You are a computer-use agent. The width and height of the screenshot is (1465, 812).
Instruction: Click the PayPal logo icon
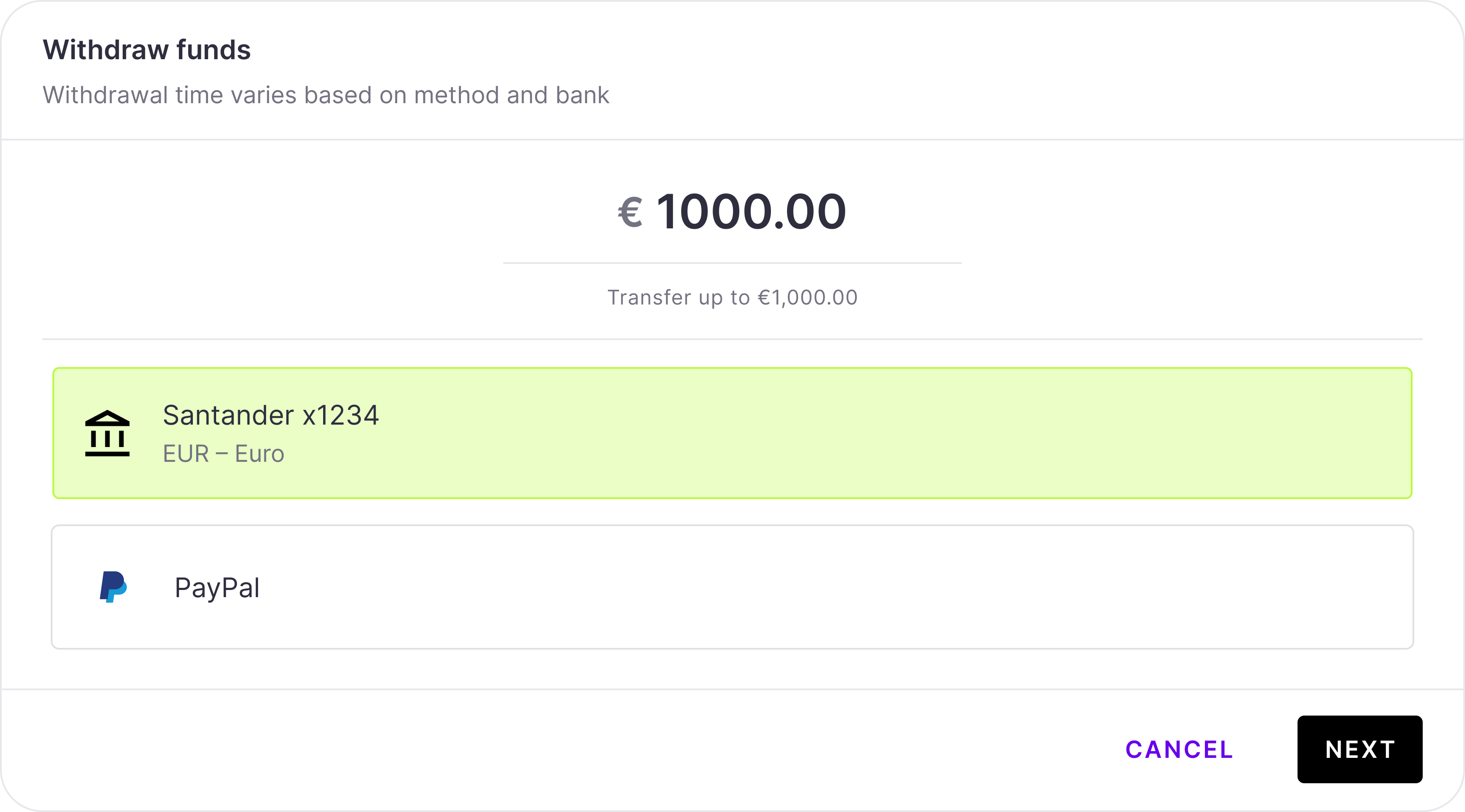[113, 587]
